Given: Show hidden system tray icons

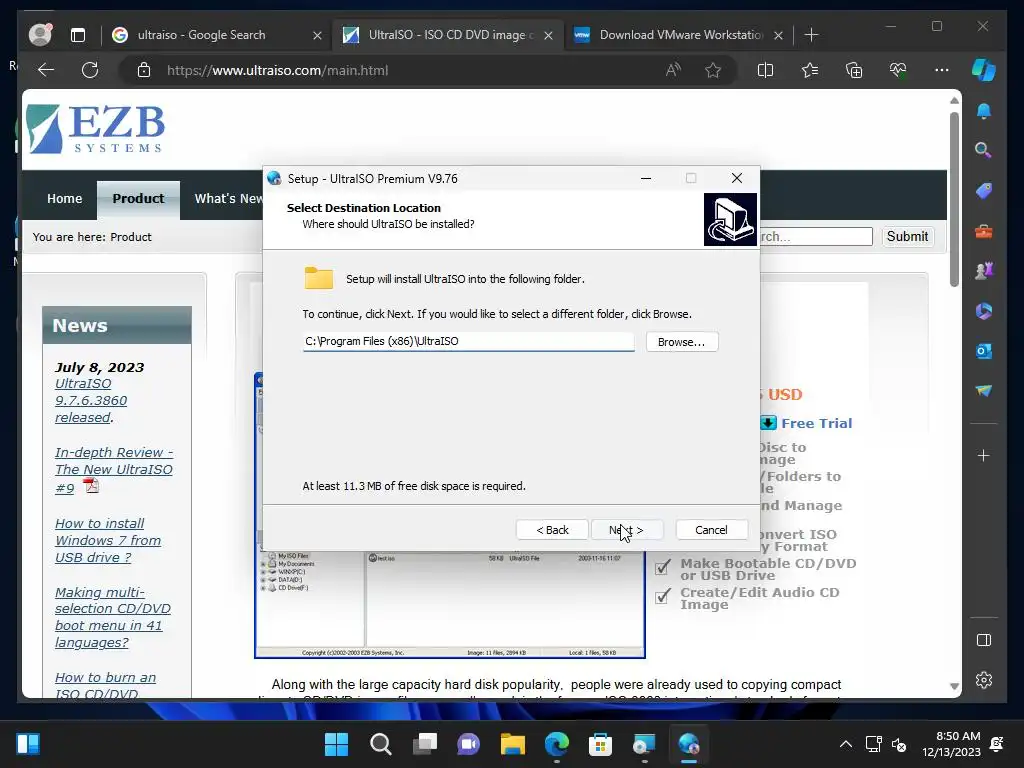Looking at the screenshot, I should point(846,744).
